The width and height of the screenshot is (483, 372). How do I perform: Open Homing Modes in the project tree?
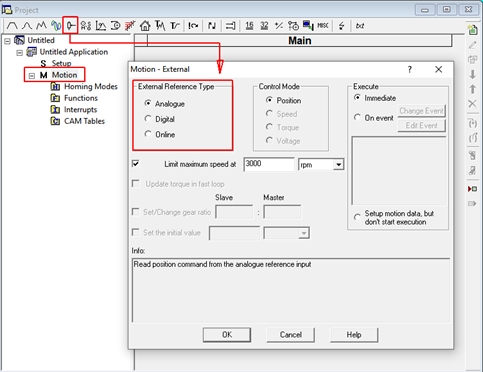coord(91,86)
